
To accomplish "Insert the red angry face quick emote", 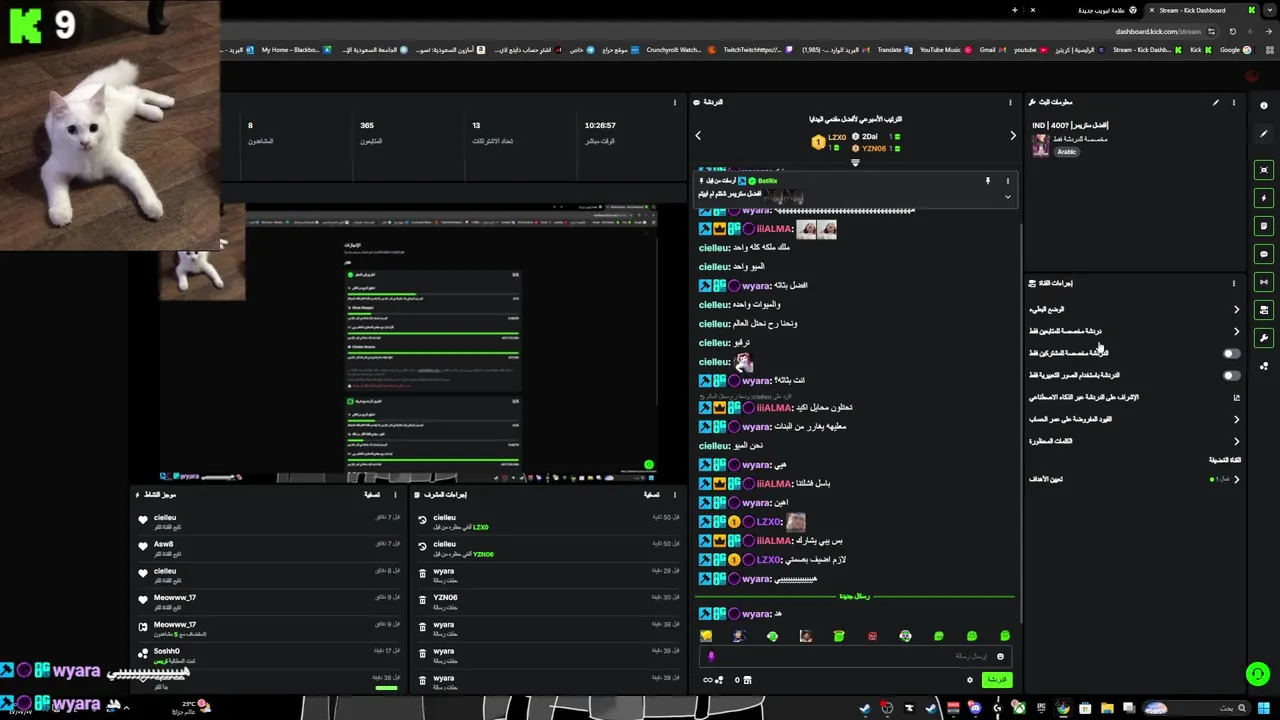I will (x=872, y=636).
